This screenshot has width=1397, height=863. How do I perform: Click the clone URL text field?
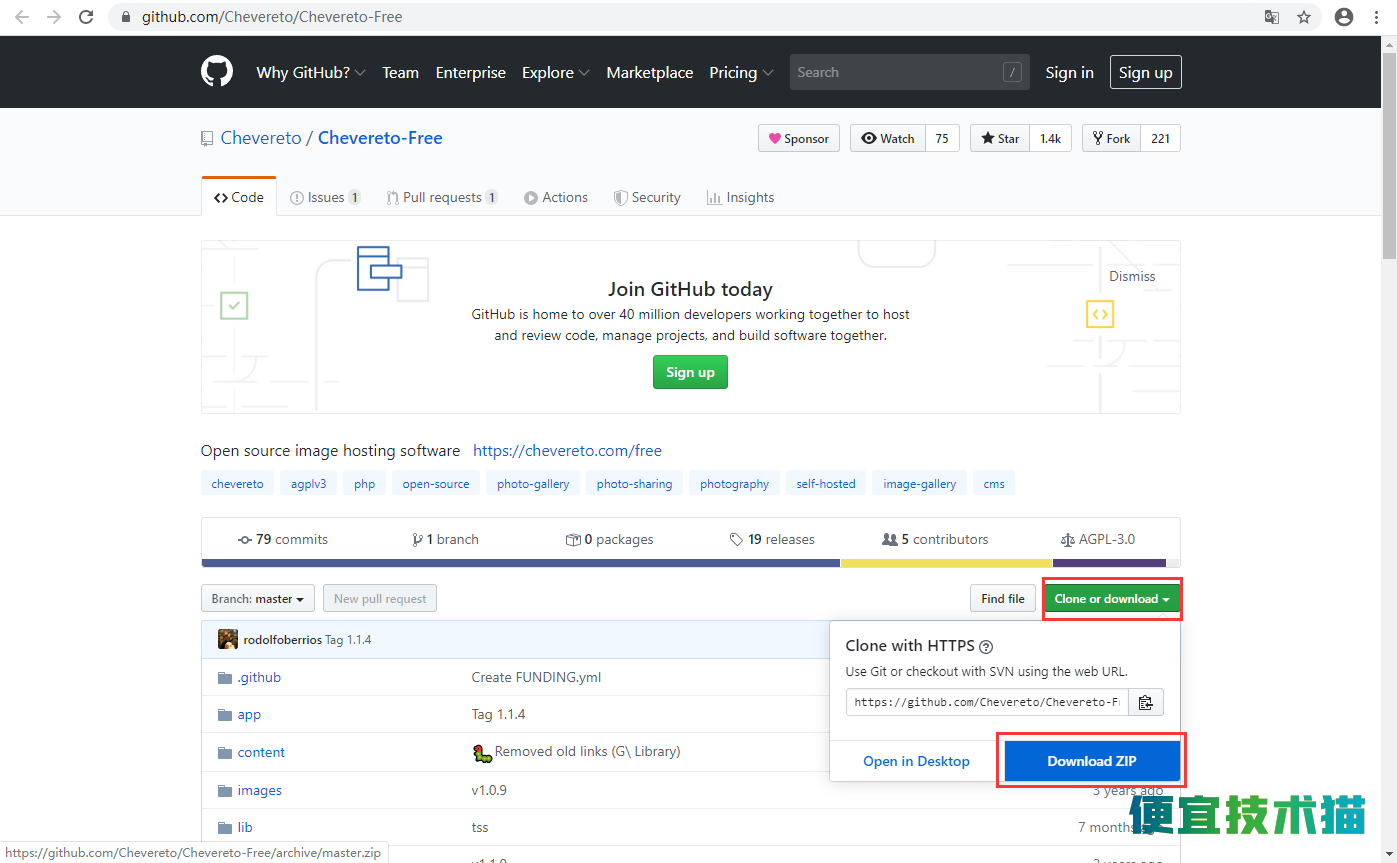[987, 702]
